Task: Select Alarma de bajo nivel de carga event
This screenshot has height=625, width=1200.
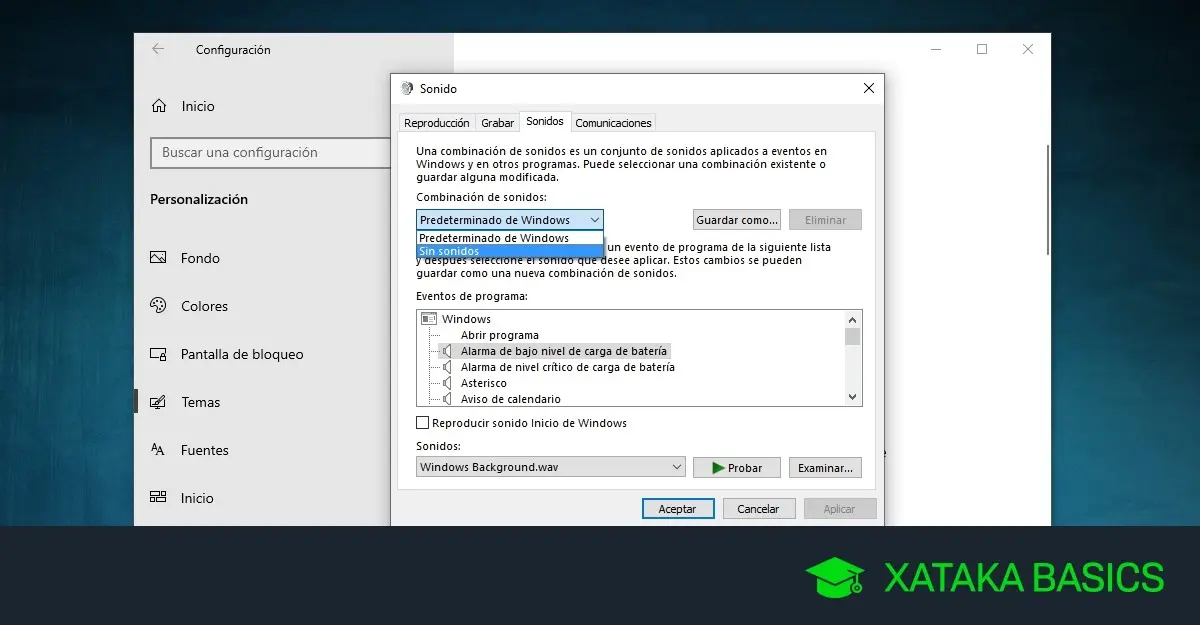Action: point(564,351)
